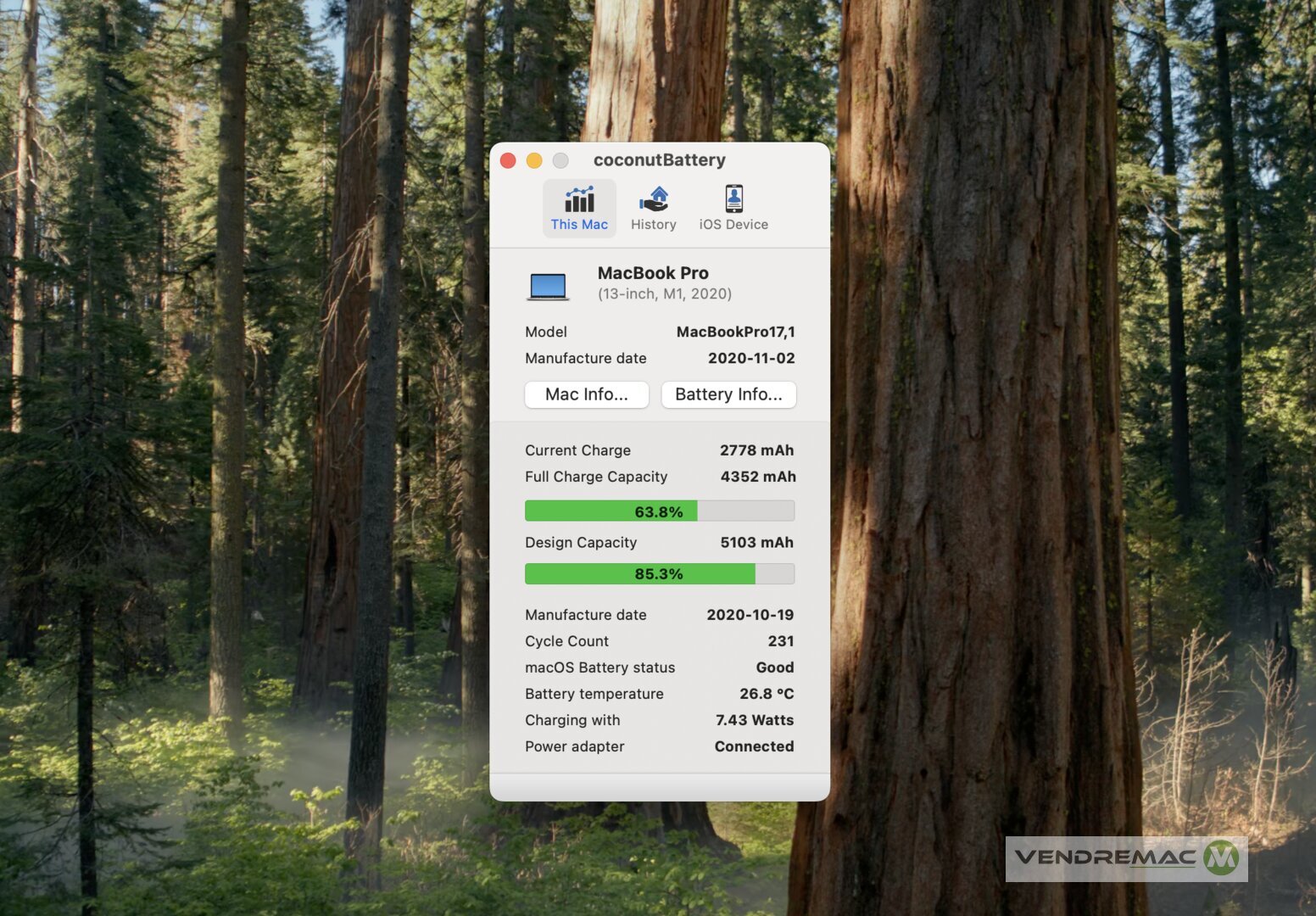This screenshot has height=916, width=1316.
Task: Select the MacBookPro17,1 model value
Action: [x=735, y=332]
